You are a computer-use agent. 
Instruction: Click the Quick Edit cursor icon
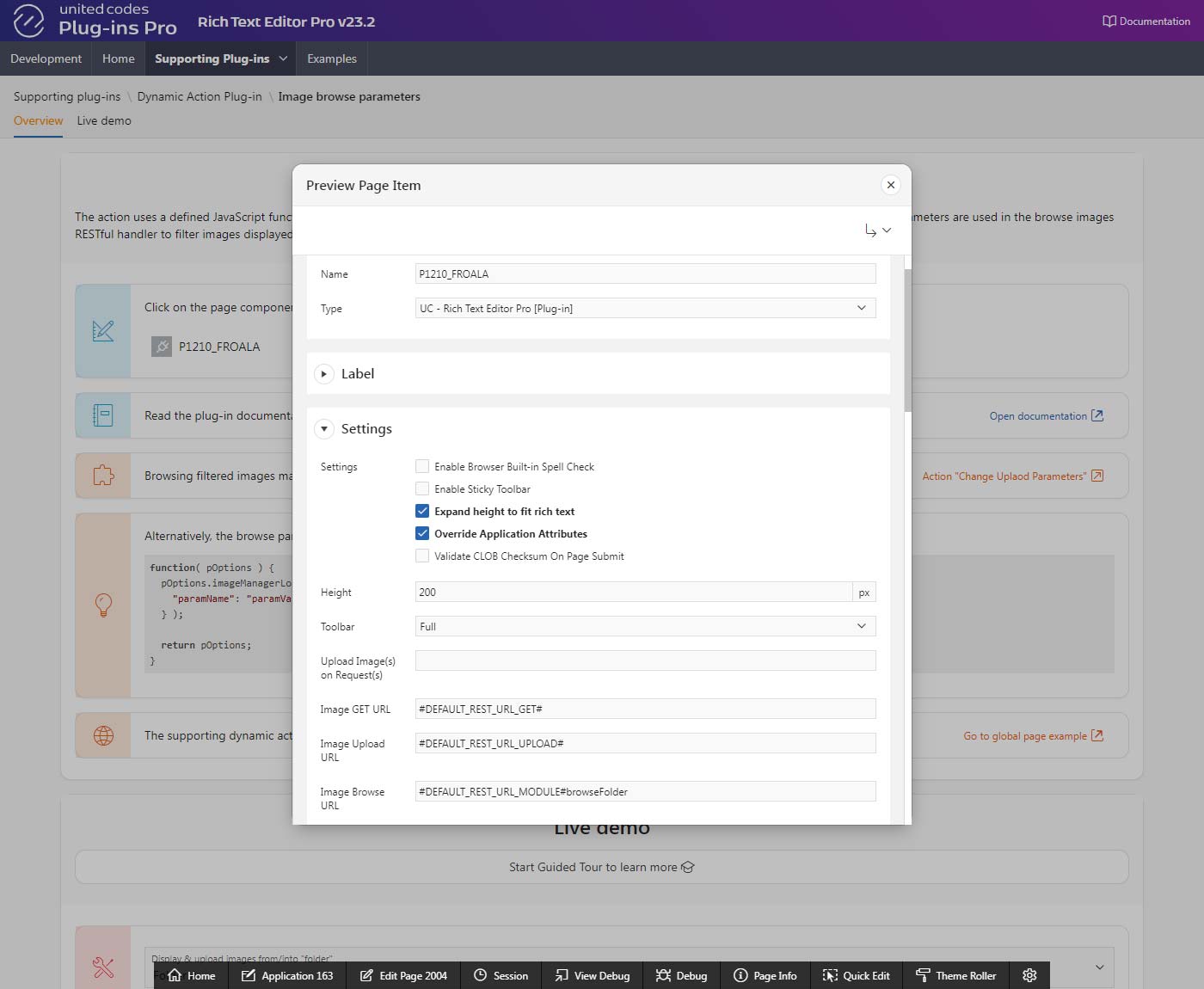coord(830,975)
